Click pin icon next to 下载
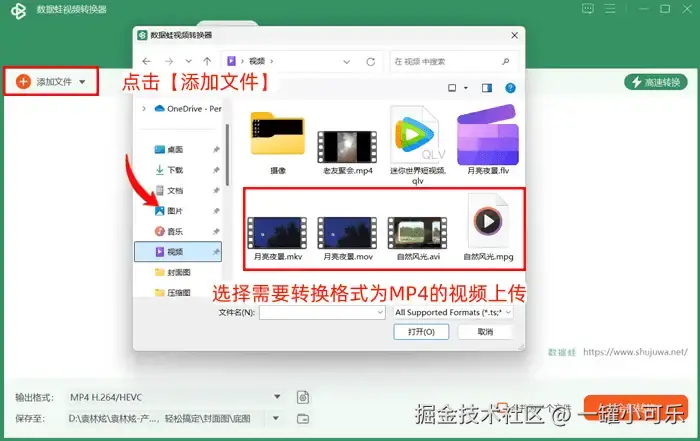 tap(216, 170)
